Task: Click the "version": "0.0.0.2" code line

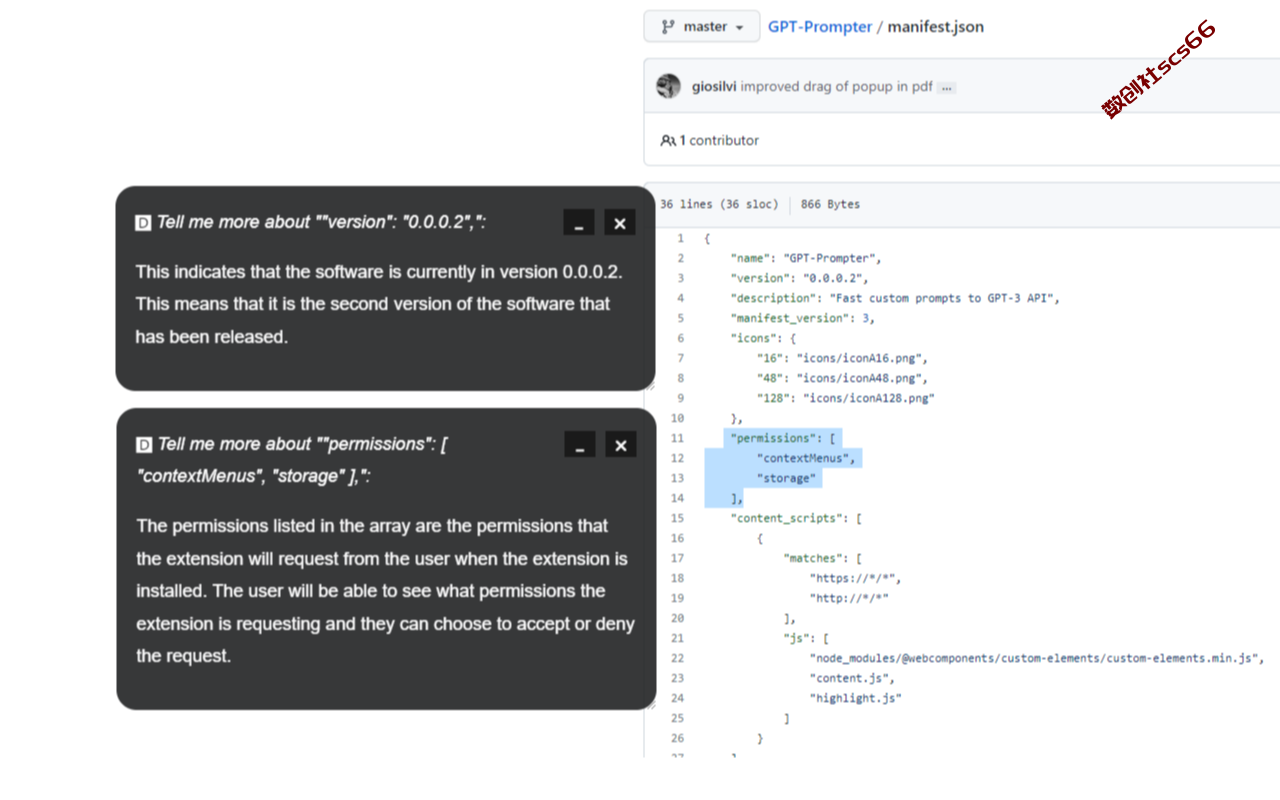Action: 800,278
